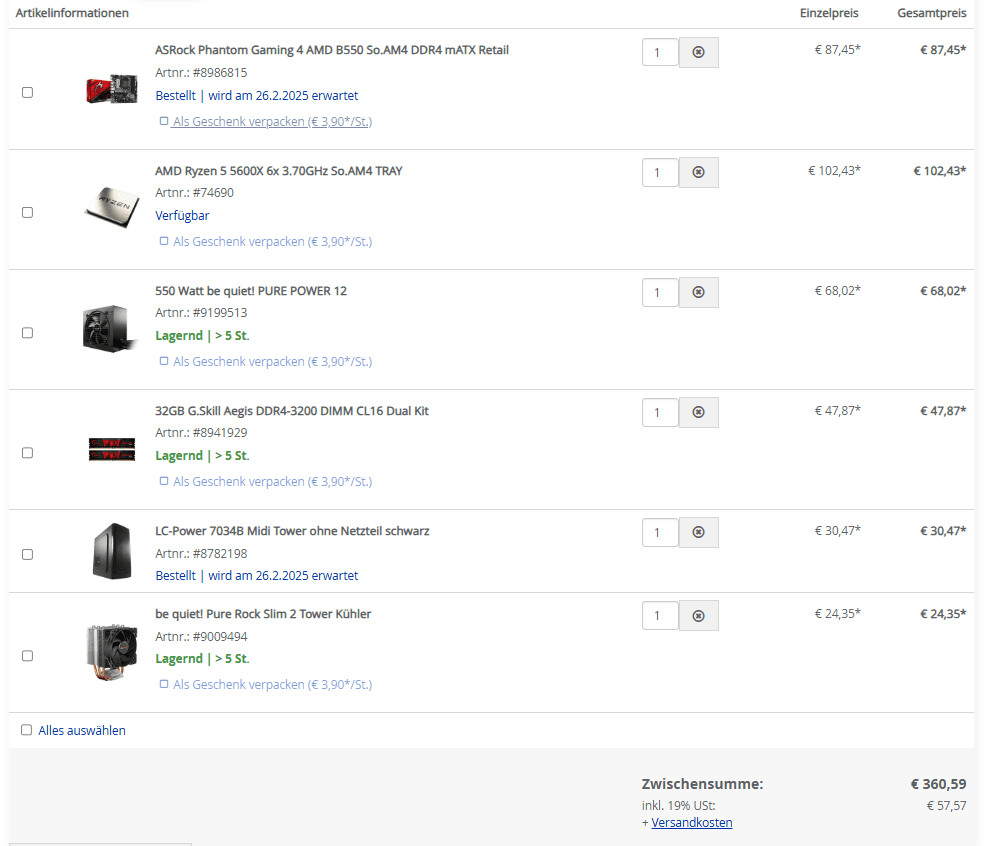Click the be quiet! power supply thumbnail
Viewport: 985px width, 846px height.
pyautogui.click(x=110, y=328)
